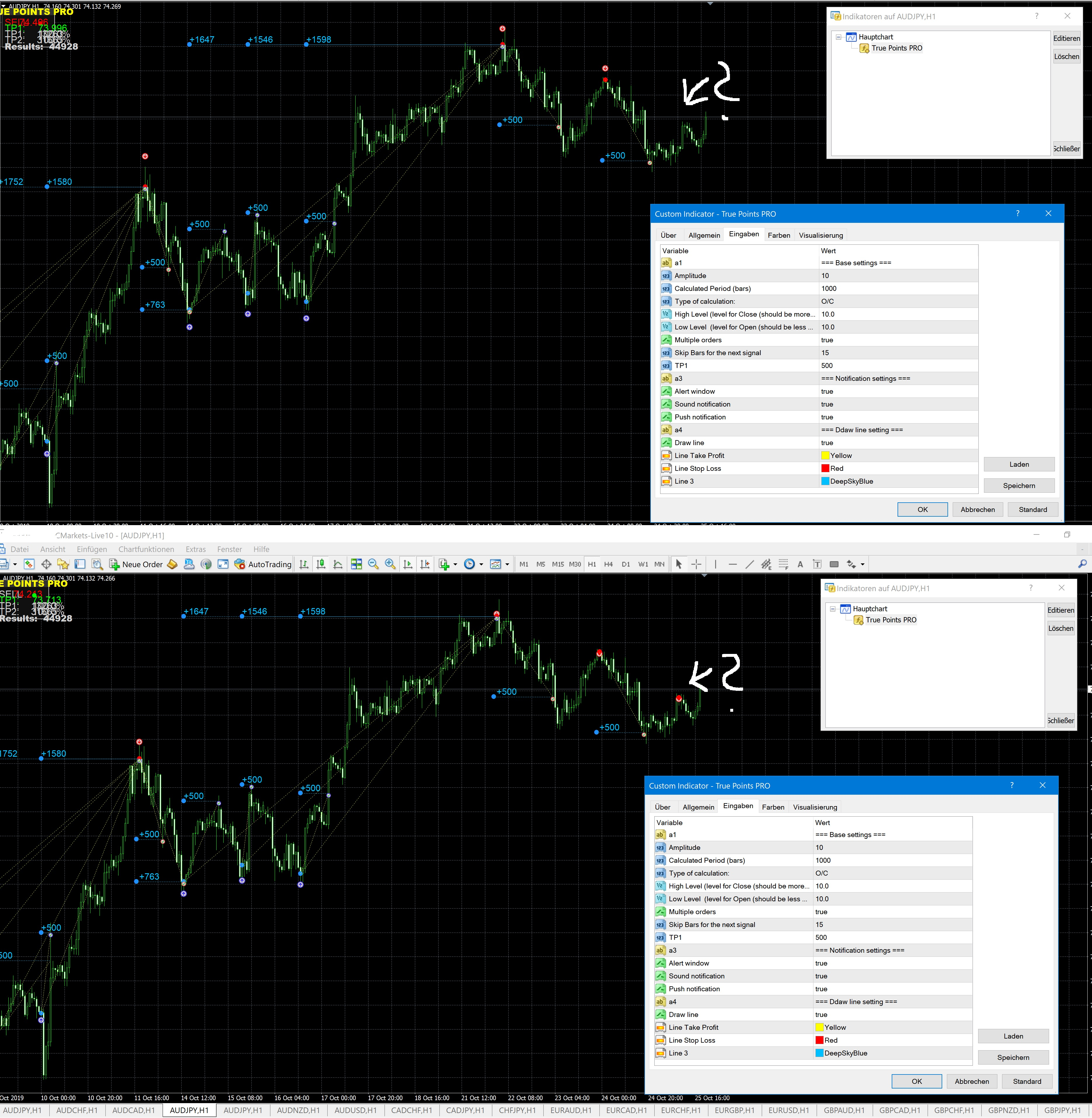Enable chart auto-scroll to latest bar
Image resolution: width=1092 pixels, height=1118 pixels.
click(408, 565)
